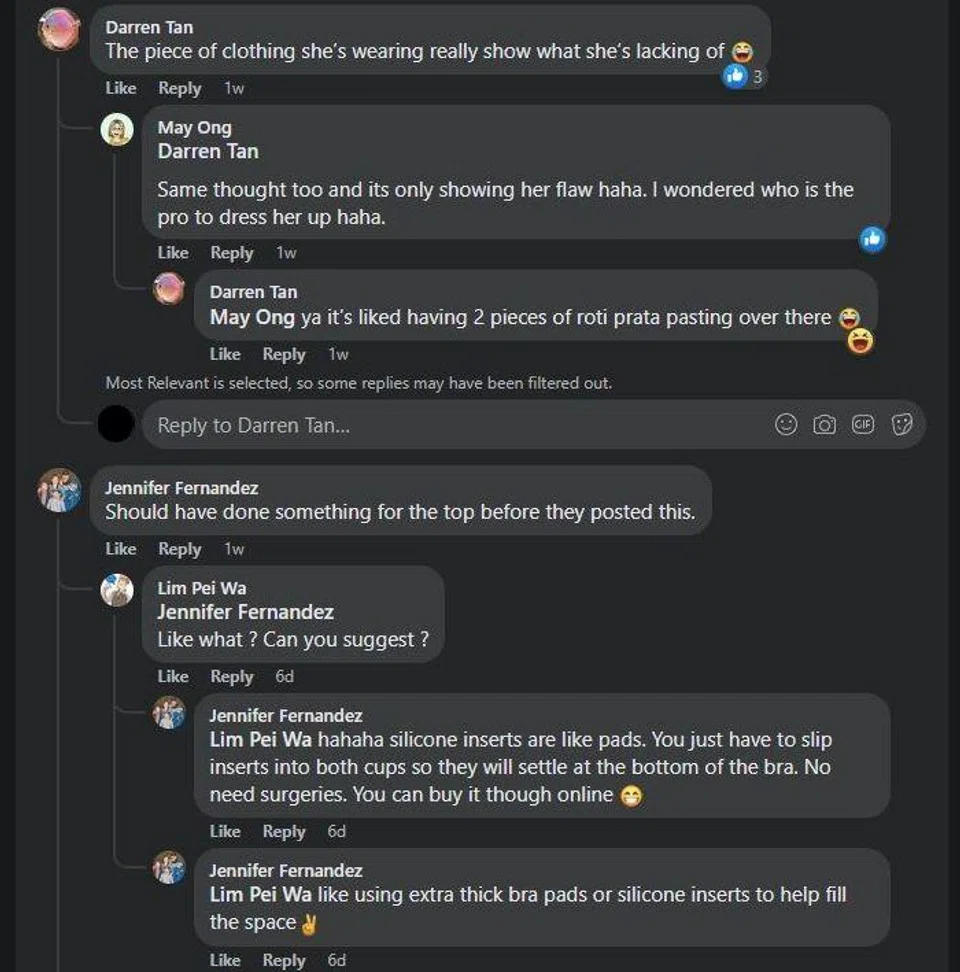Insert an emoji in the reply box
Screen dimensions: 960x972
point(787,425)
